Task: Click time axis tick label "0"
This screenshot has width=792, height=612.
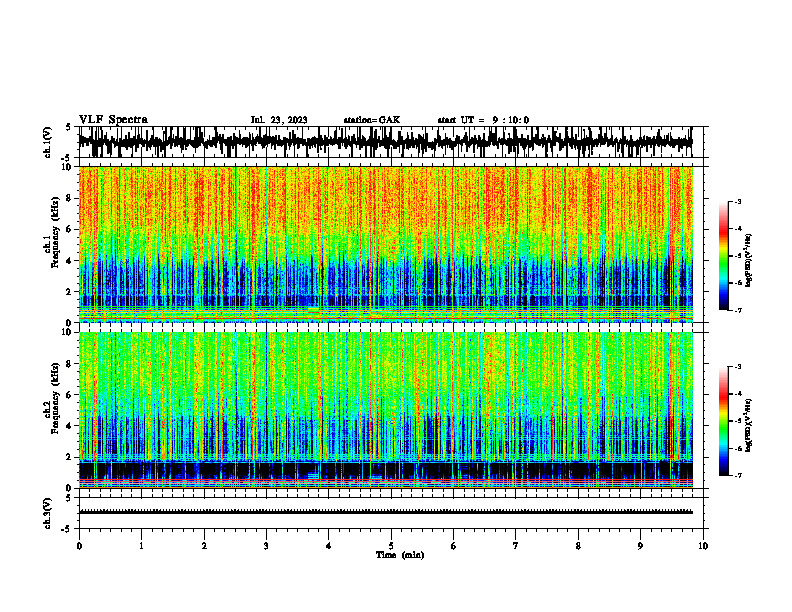Action: 79,546
